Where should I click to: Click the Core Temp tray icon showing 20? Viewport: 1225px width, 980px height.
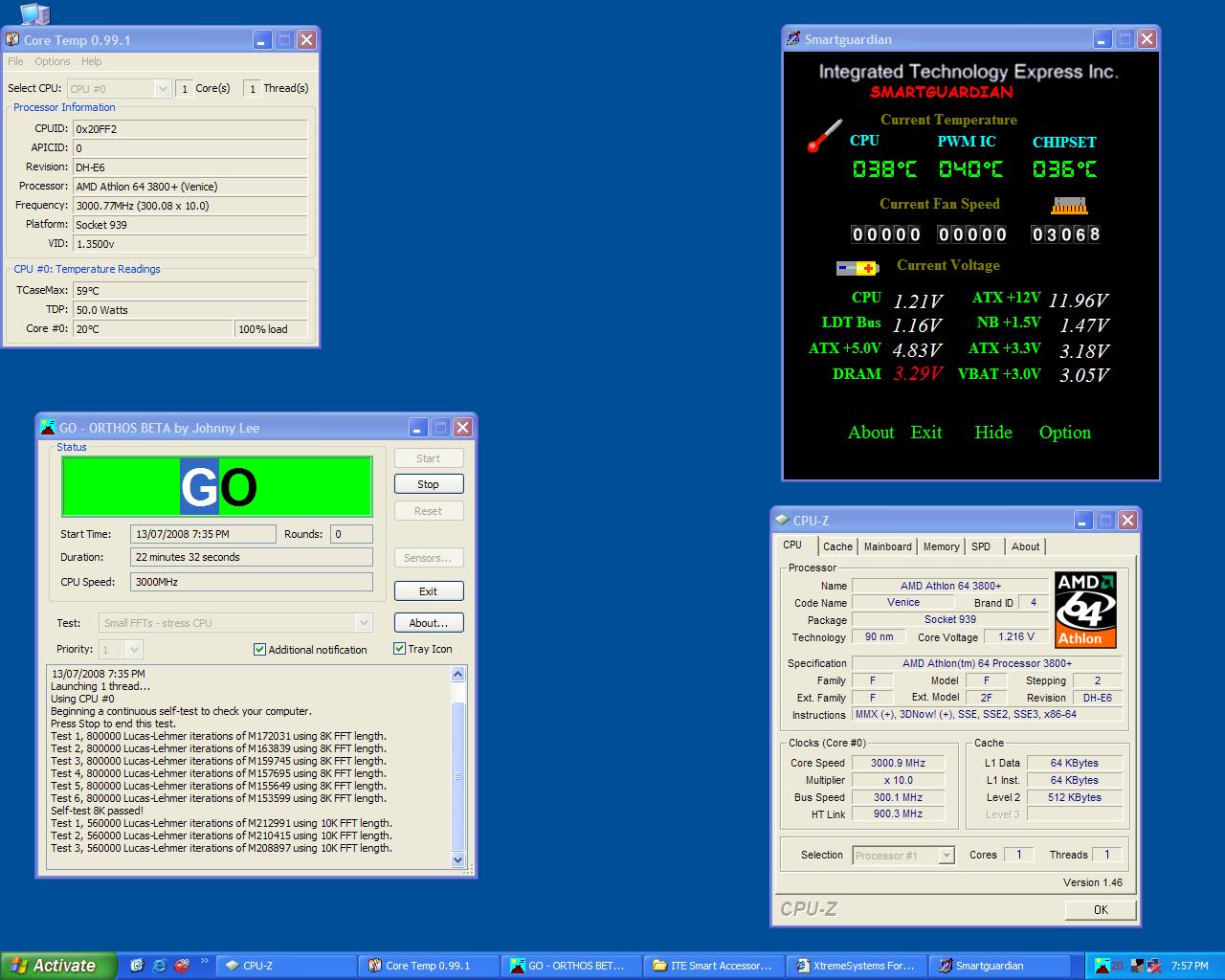1116,966
